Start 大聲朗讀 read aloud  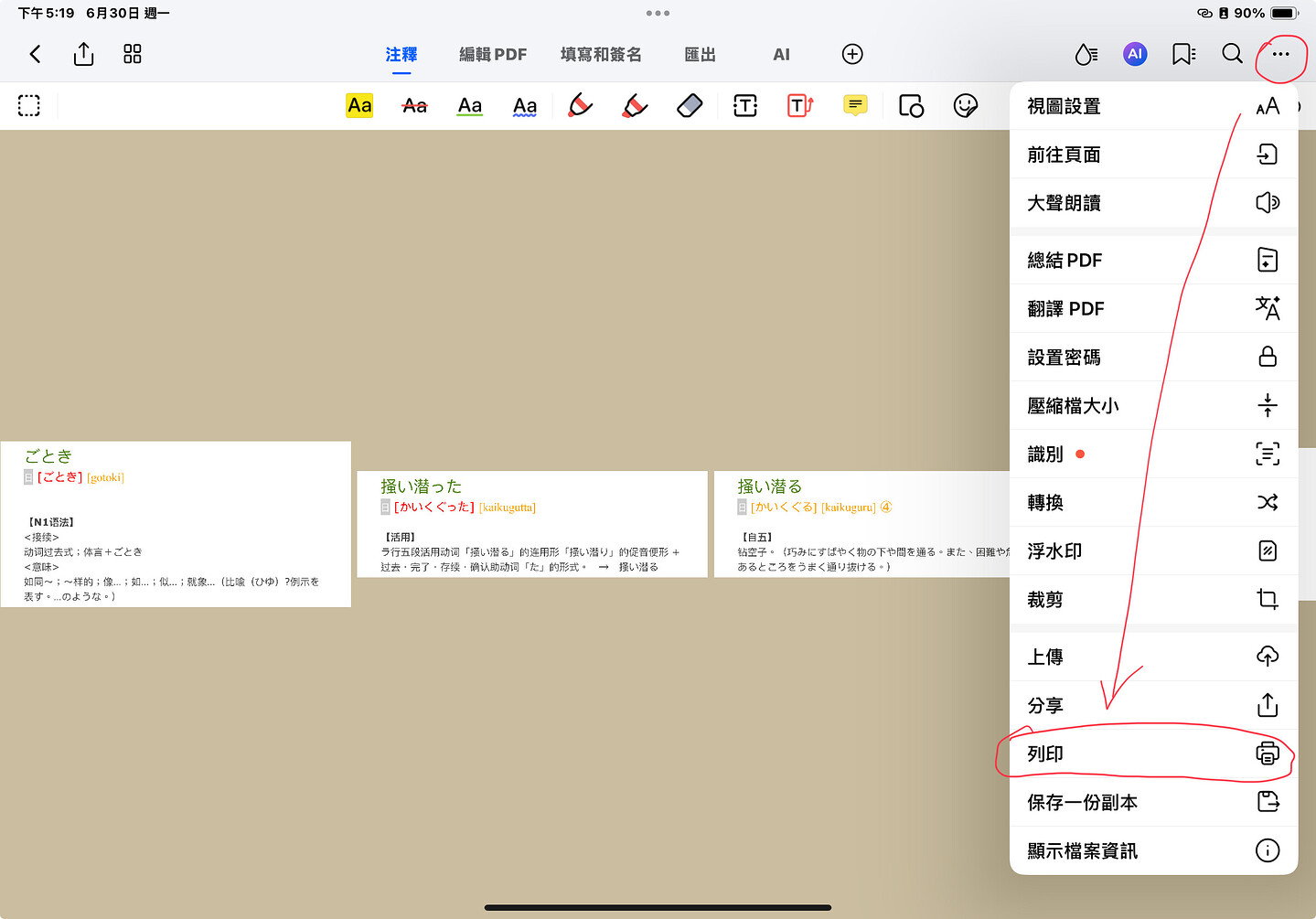click(x=1153, y=203)
